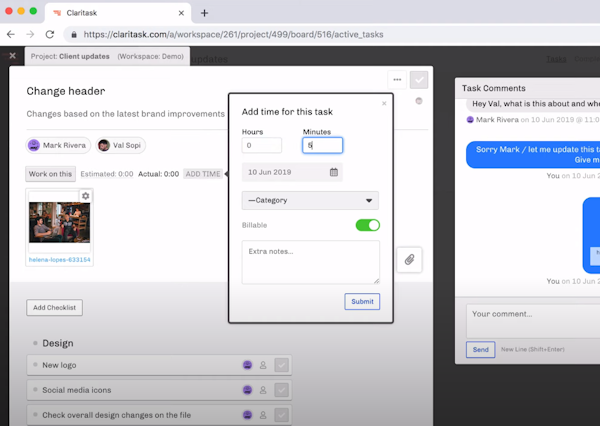Open the three-dots task options menu
Screen dimensions: 600x426
coord(397,80)
